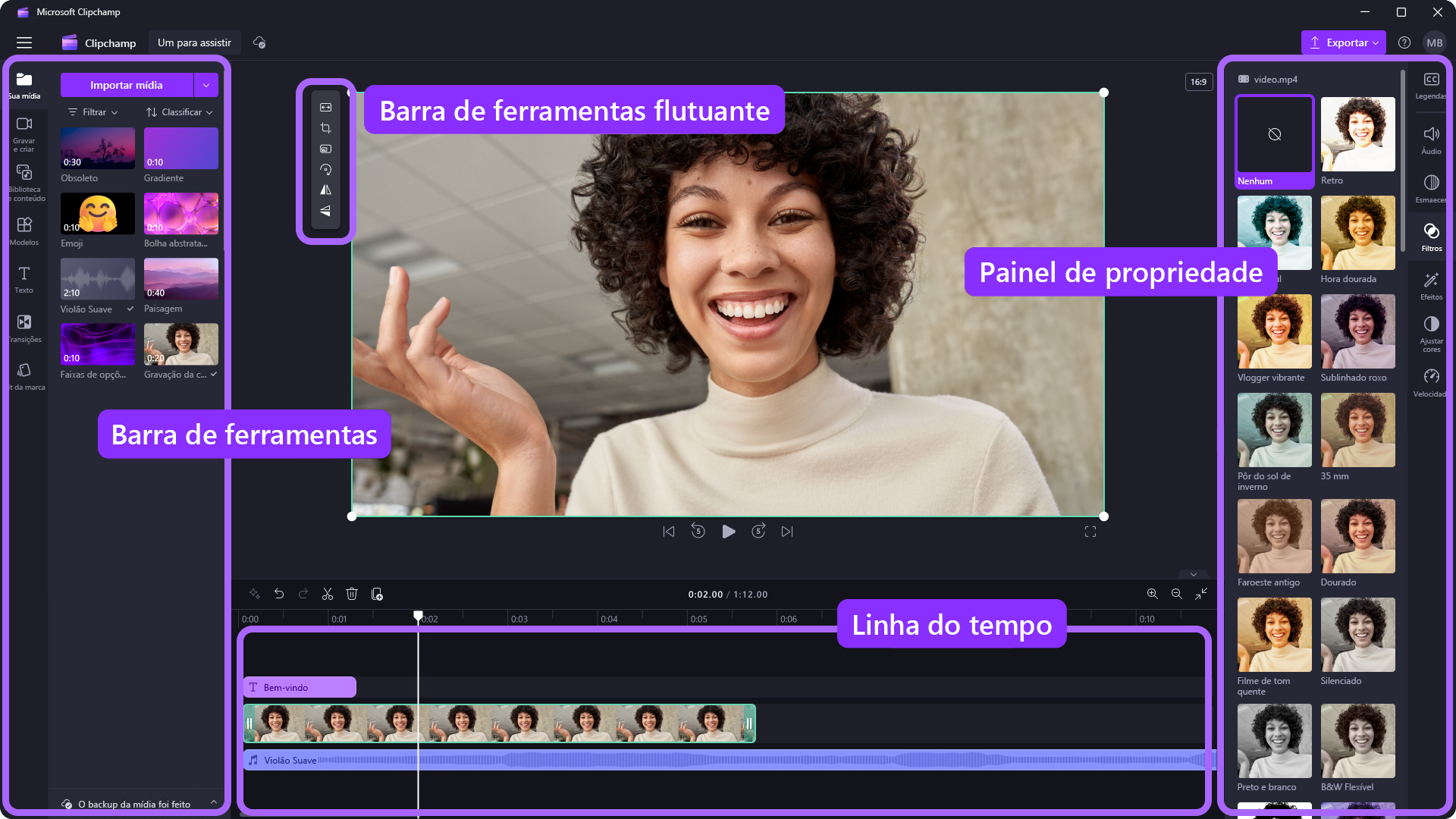Open Sua mídia tab in sidebar
This screenshot has height=819, width=1456.
click(24, 86)
